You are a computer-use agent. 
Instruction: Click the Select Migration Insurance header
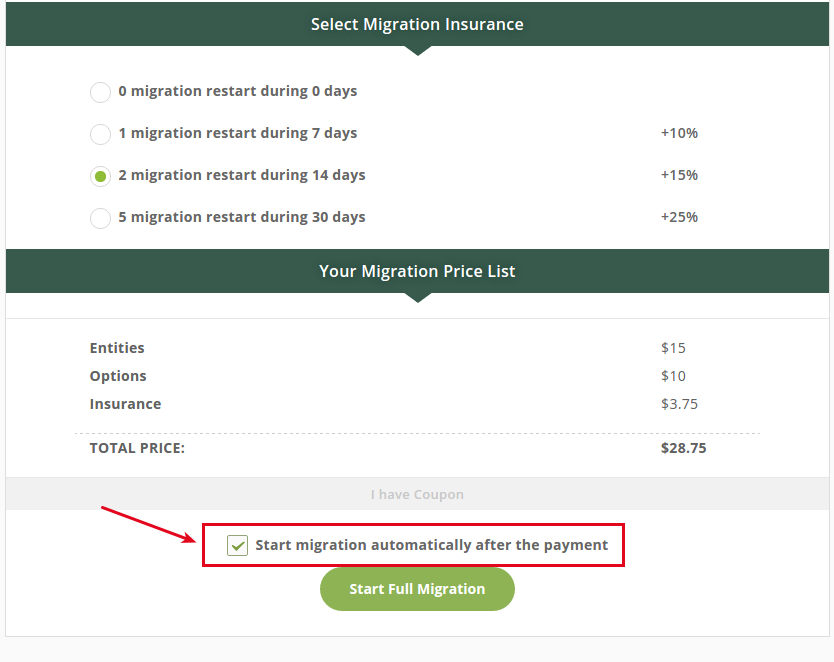coord(417,24)
